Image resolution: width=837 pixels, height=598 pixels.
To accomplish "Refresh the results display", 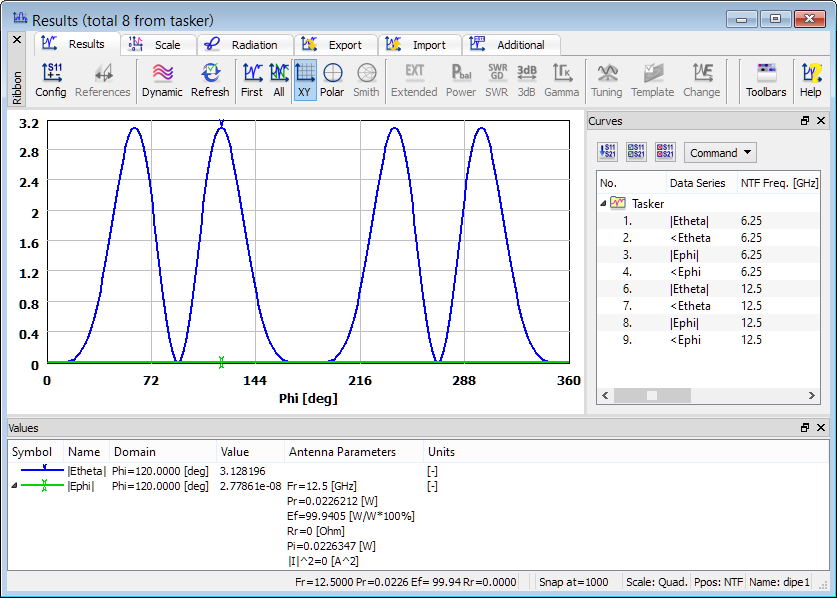I will point(210,80).
